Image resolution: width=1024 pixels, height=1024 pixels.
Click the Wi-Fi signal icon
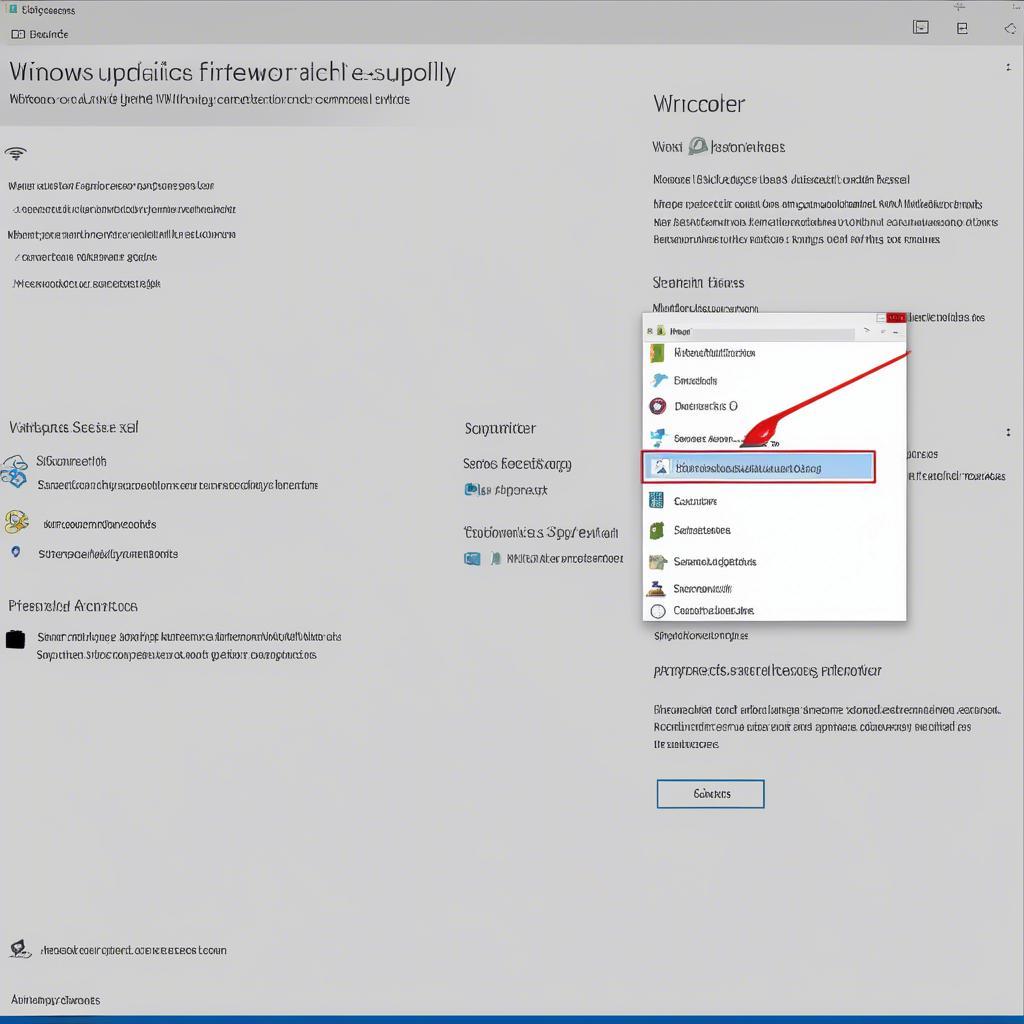tap(16, 153)
